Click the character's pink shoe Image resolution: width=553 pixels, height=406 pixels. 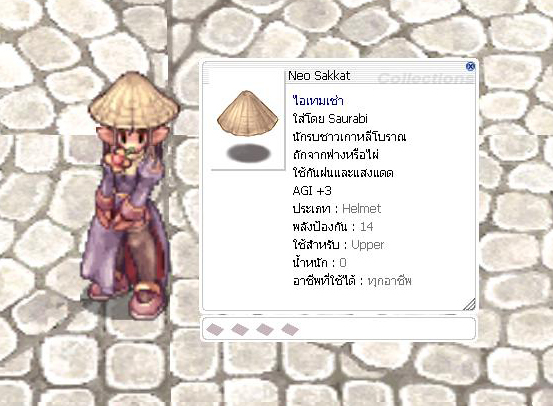click(x=145, y=299)
